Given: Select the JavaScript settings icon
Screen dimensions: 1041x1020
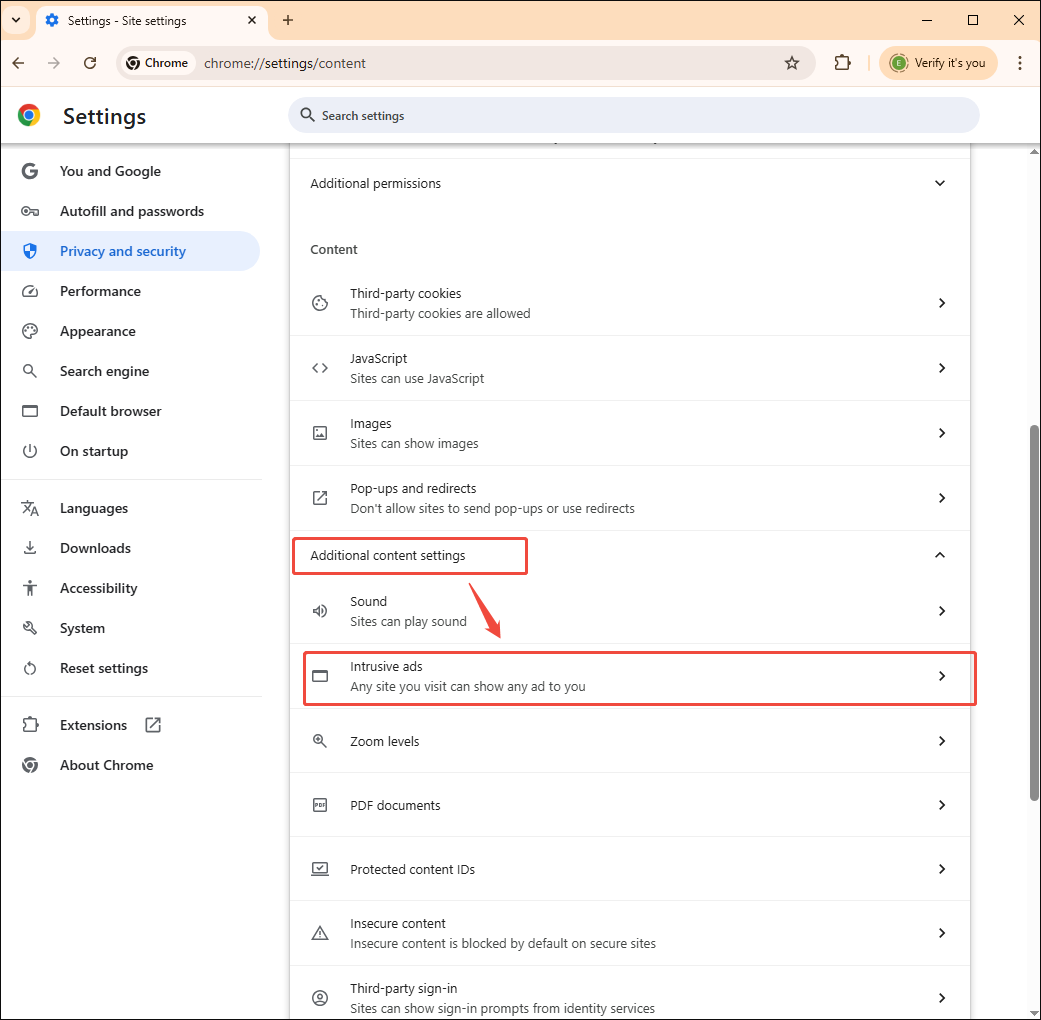Looking at the screenshot, I should pyautogui.click(x=320, y=367).
